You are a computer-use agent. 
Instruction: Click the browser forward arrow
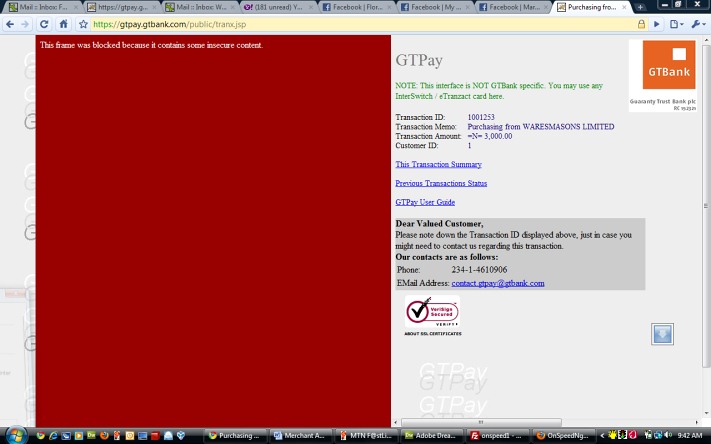(25, 24)
